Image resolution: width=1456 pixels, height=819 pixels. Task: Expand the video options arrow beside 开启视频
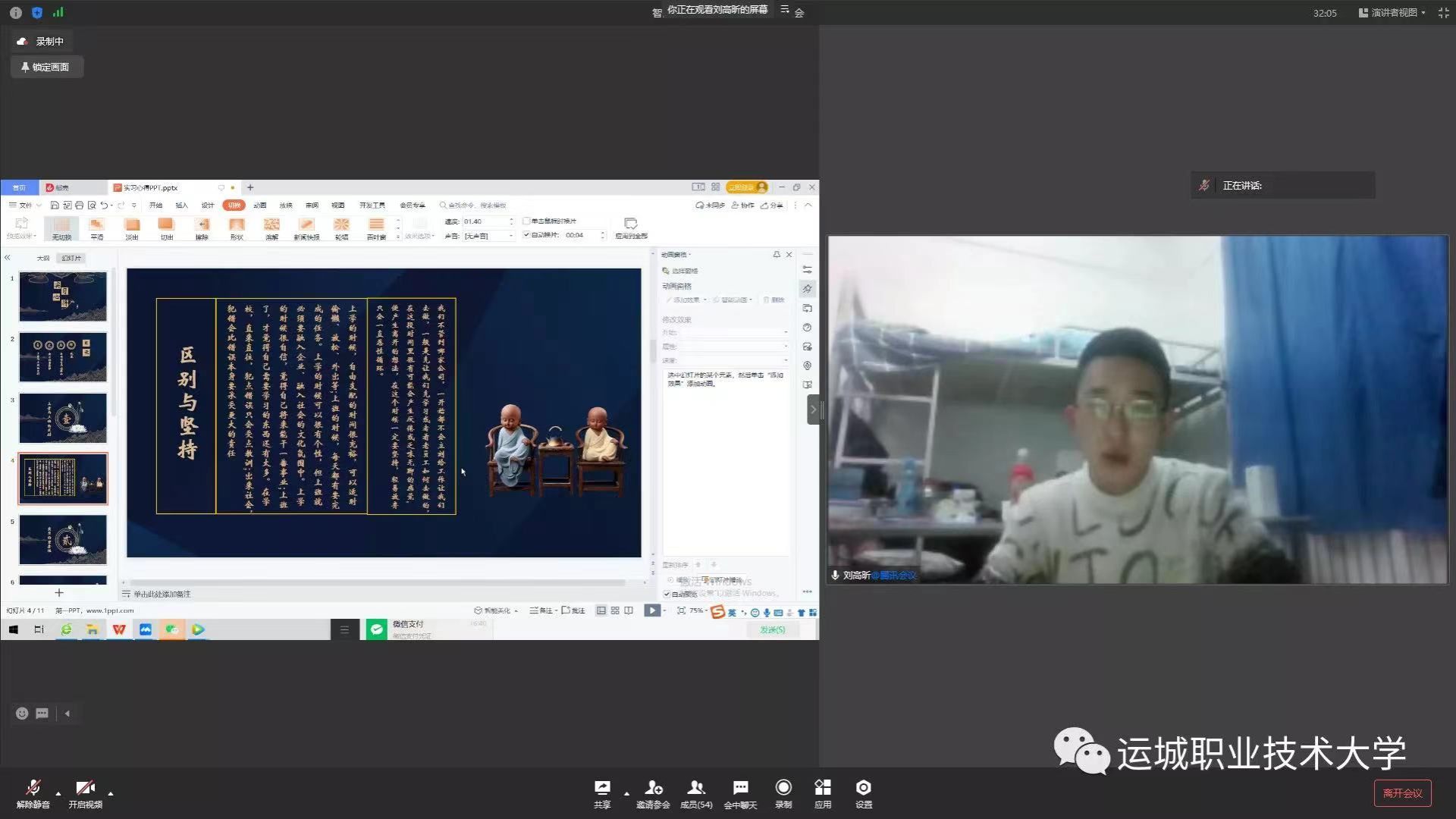click(111, 793)
